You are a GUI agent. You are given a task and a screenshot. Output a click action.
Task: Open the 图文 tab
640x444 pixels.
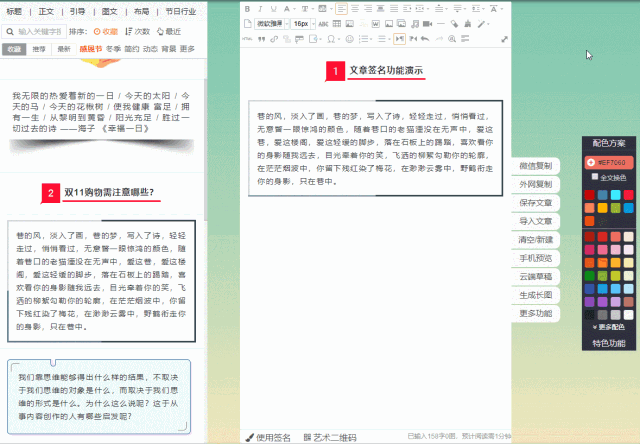point(109,11)
